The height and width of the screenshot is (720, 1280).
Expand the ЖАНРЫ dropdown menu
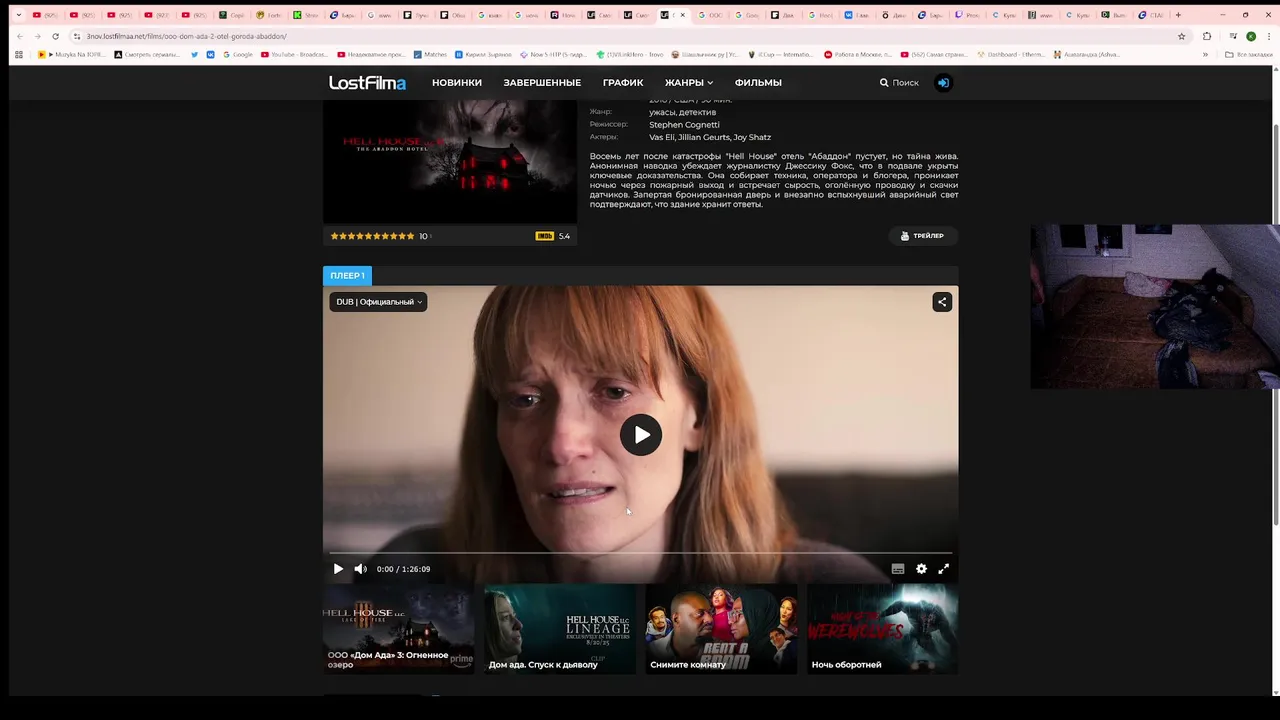[x=689, y=83]
